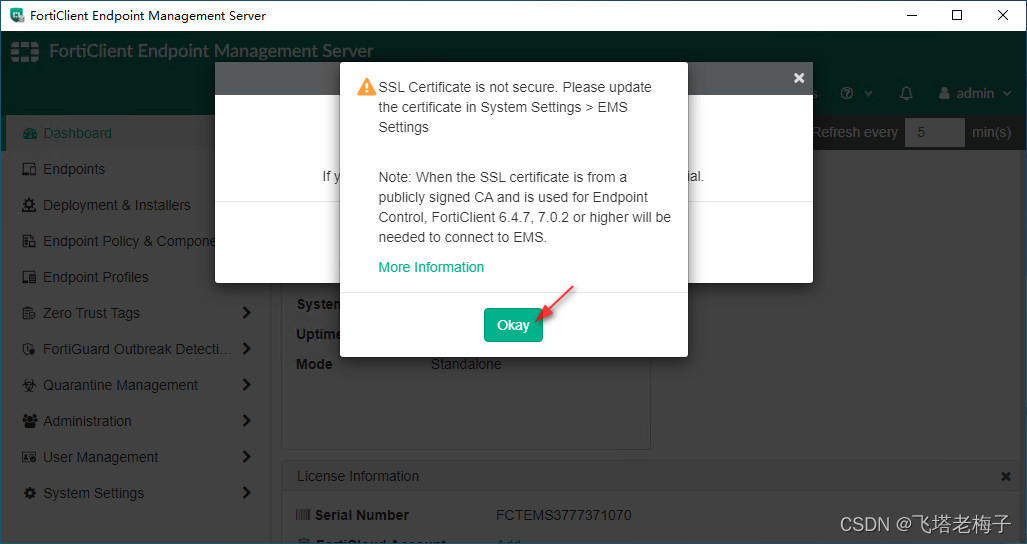The width and height of the screenshot is (1027, 544).
Task: Click the Mode label in System Information
Action: click(x=314, y=364)
